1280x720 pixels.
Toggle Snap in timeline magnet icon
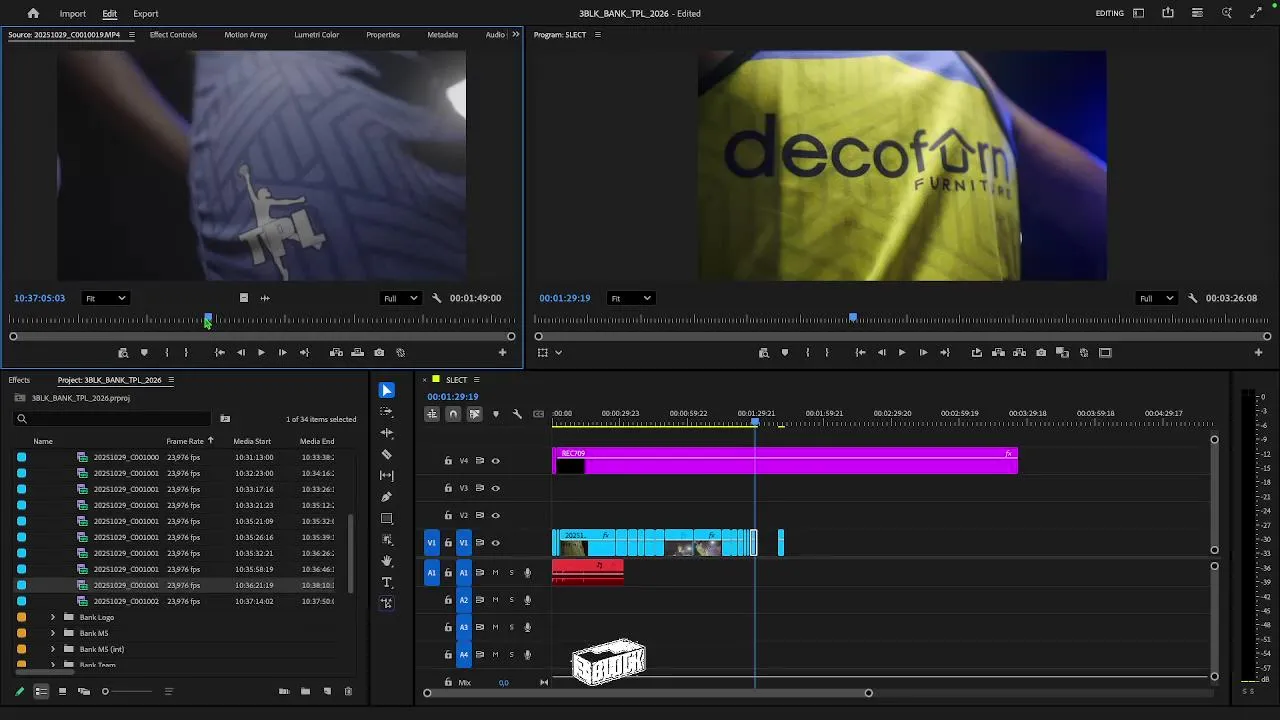pos(453,414)
